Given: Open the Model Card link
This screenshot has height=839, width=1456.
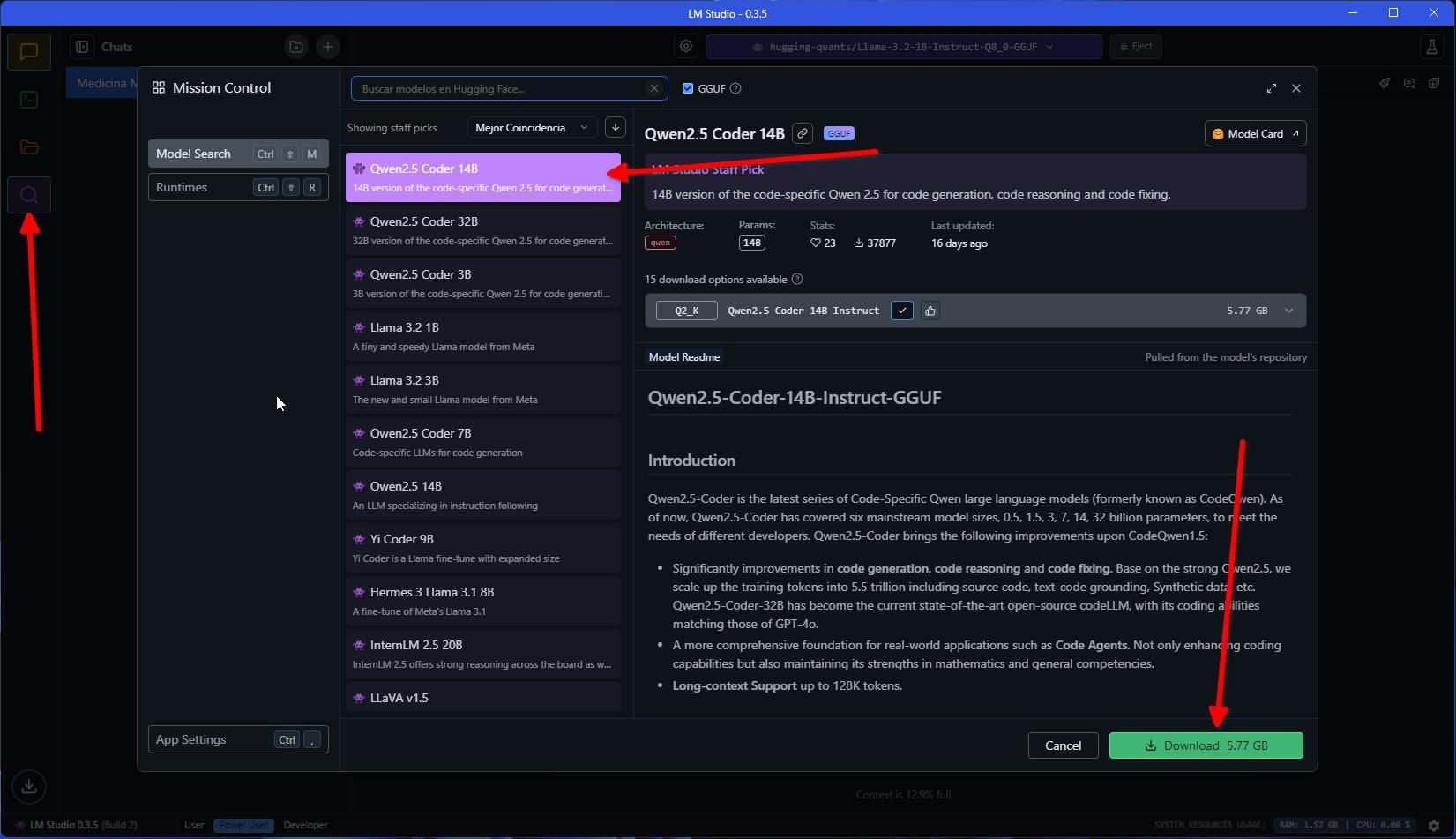Looking at the screenshot, I should (1255, 133).
